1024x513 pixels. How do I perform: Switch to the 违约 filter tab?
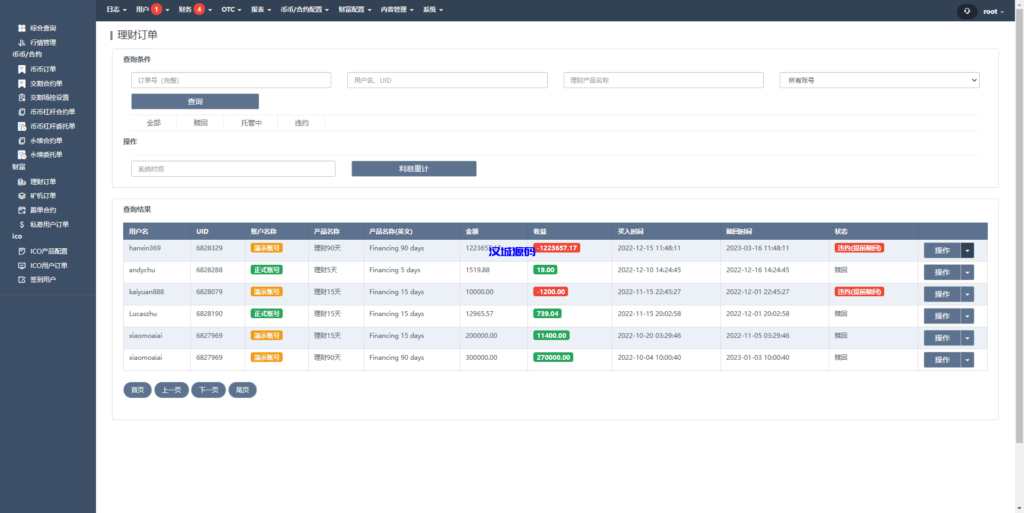click(301, 123)
